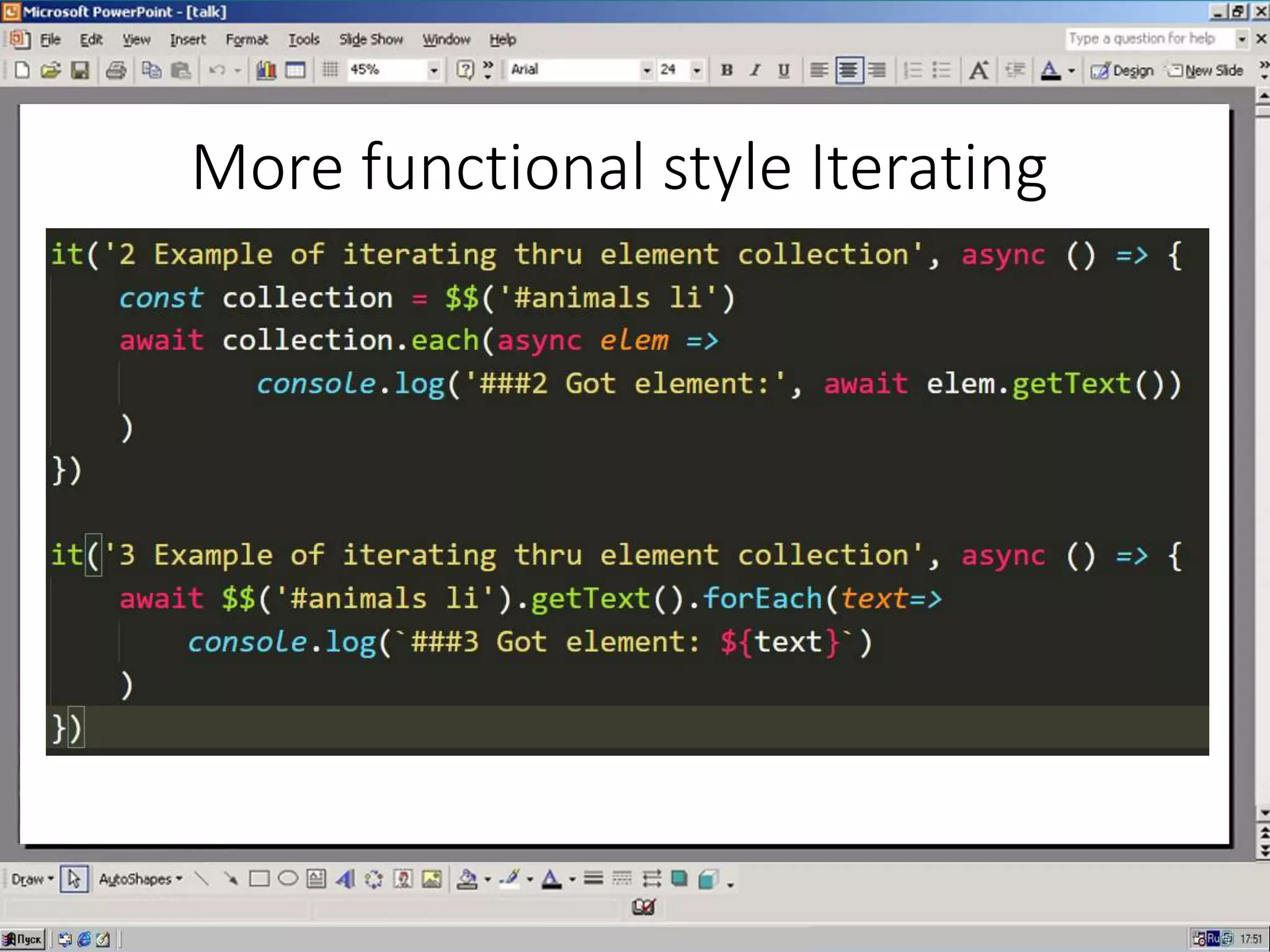Toggle numbered list
This screenshot has width=1270, height=952.
(913, 70)
